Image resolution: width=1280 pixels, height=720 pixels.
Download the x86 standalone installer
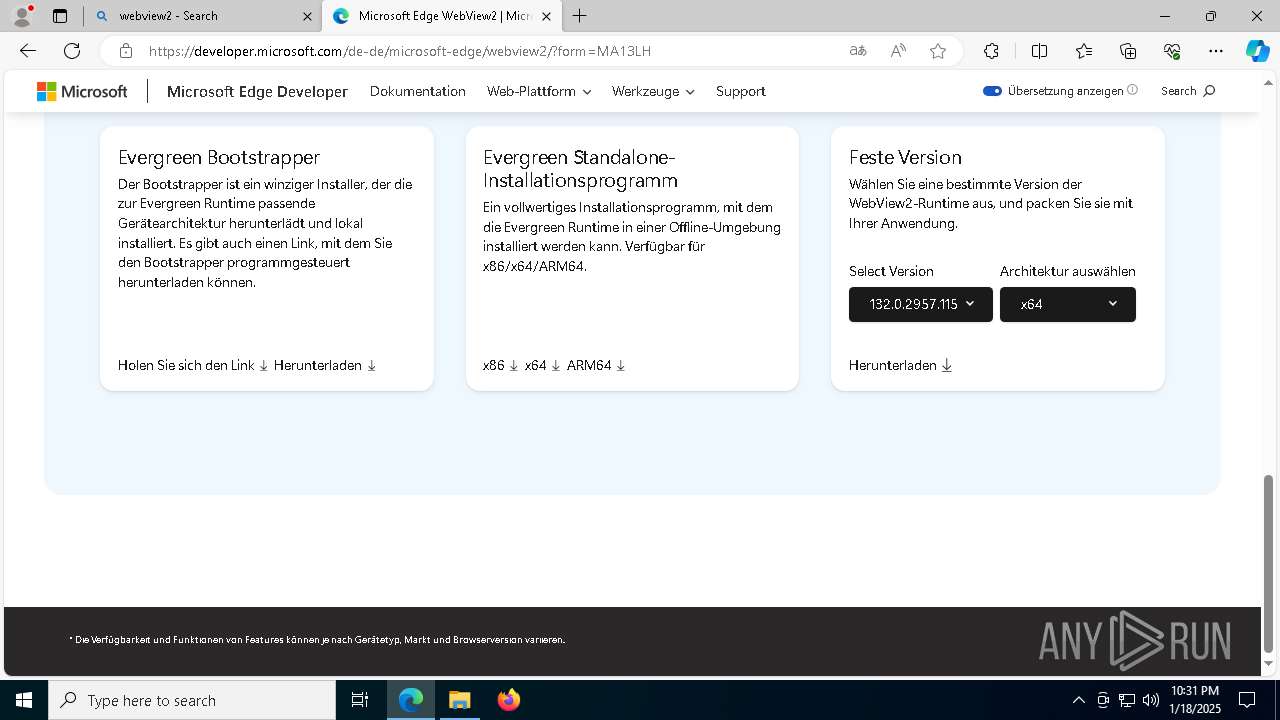[x=500, y=365]
